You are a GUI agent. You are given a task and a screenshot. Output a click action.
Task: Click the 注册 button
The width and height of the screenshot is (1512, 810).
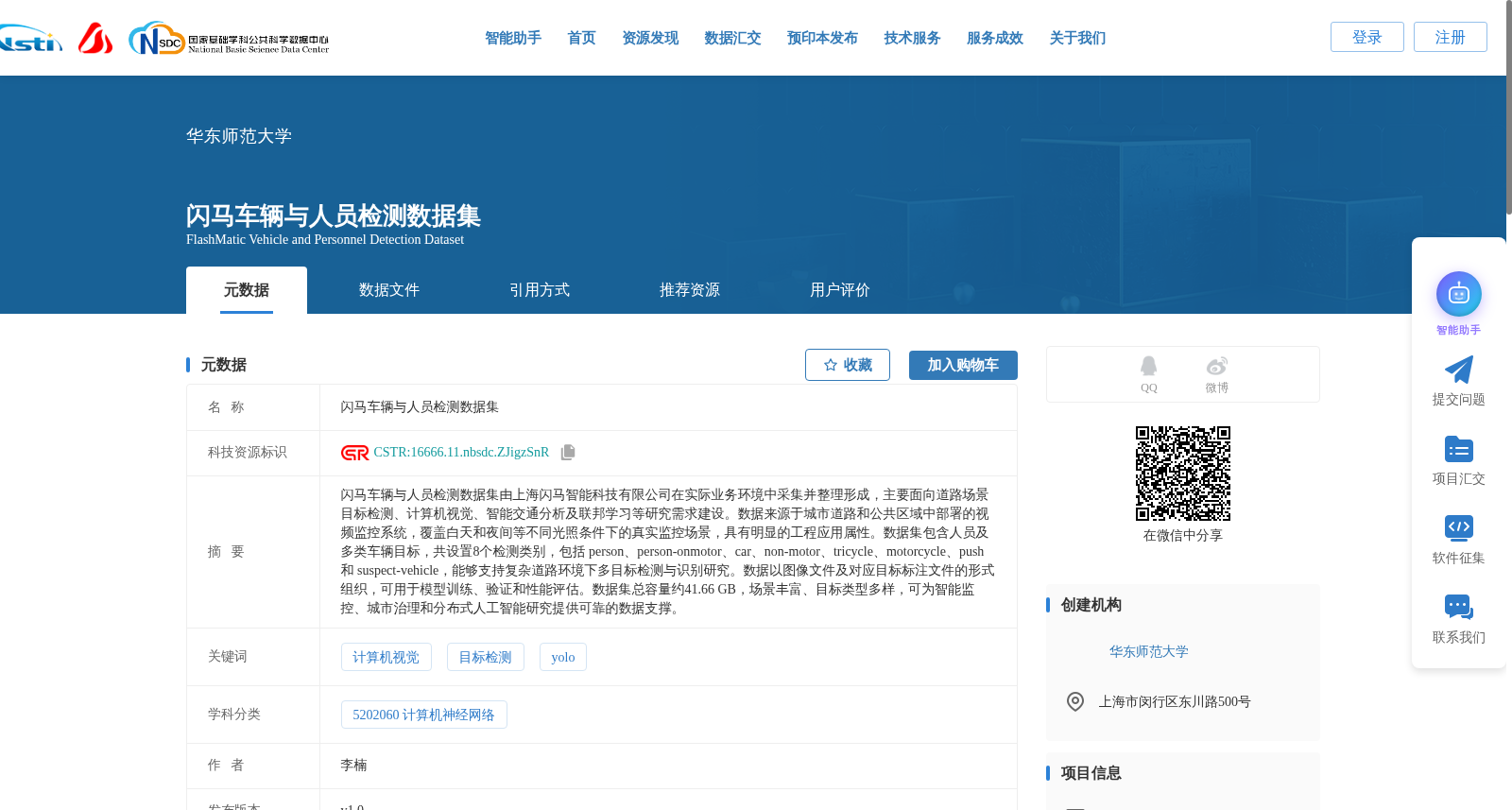click(1451, 37)
